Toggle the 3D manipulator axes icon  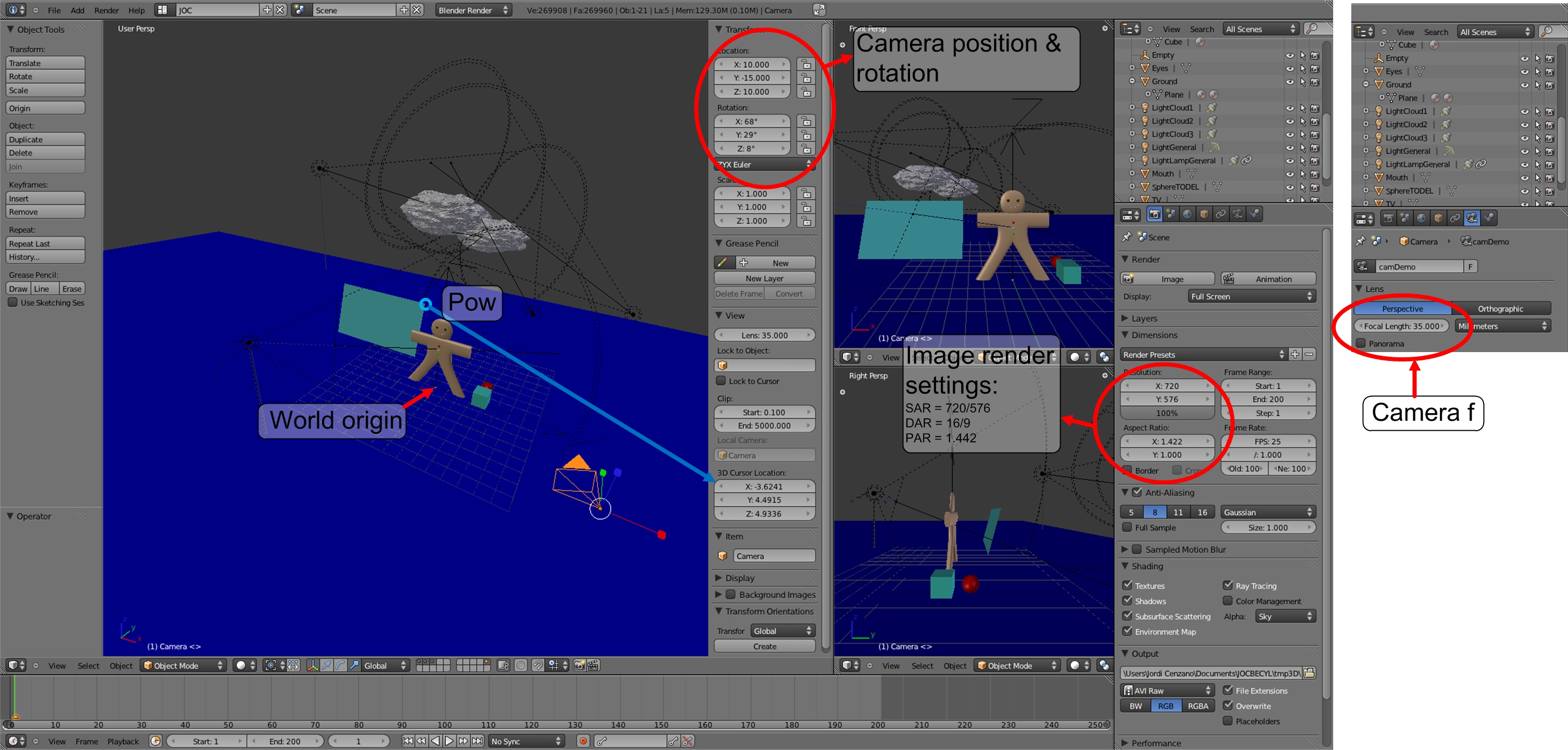[312, 666]
